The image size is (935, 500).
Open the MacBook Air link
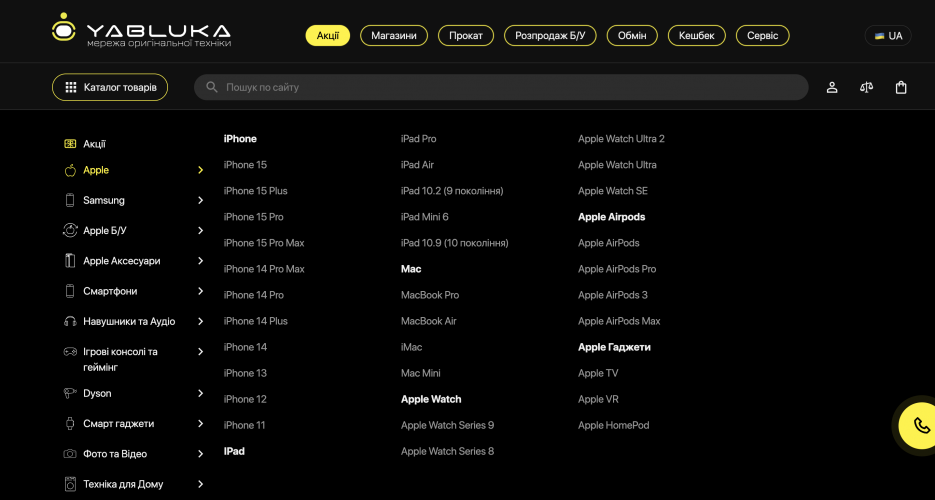(x=429, y=321)
